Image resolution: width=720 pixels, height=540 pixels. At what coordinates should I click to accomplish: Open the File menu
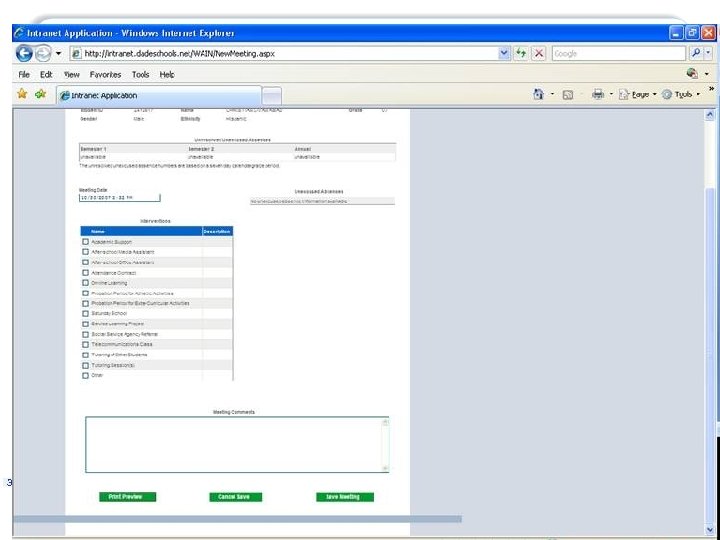pyautogui.click(x=24, y=74)
